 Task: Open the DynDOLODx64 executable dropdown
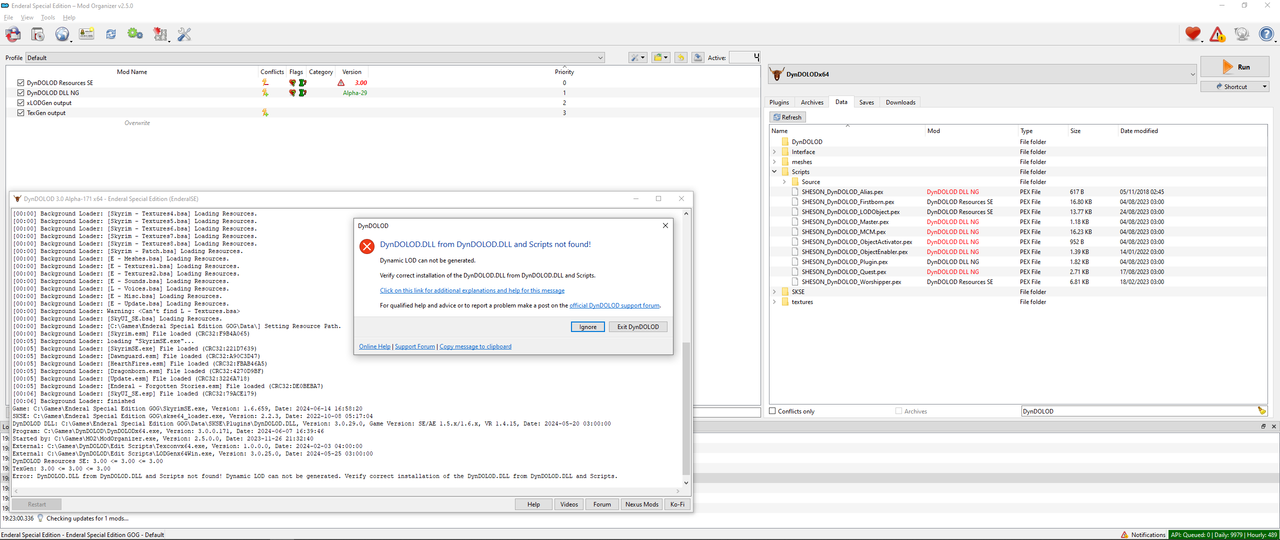pyautogui.click(x=982, y=74)
